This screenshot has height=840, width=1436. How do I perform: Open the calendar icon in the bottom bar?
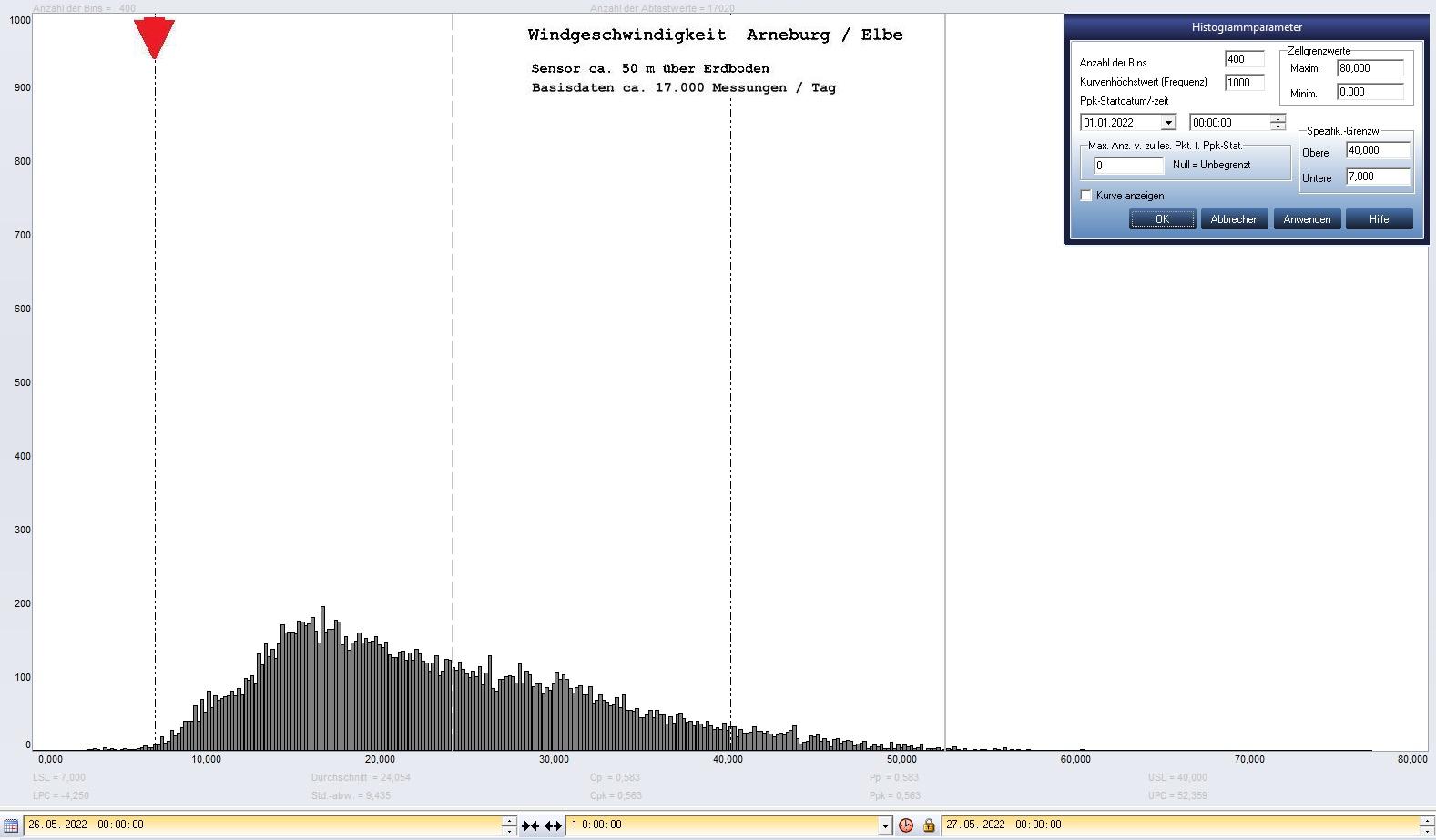click(x=11, y=825)
